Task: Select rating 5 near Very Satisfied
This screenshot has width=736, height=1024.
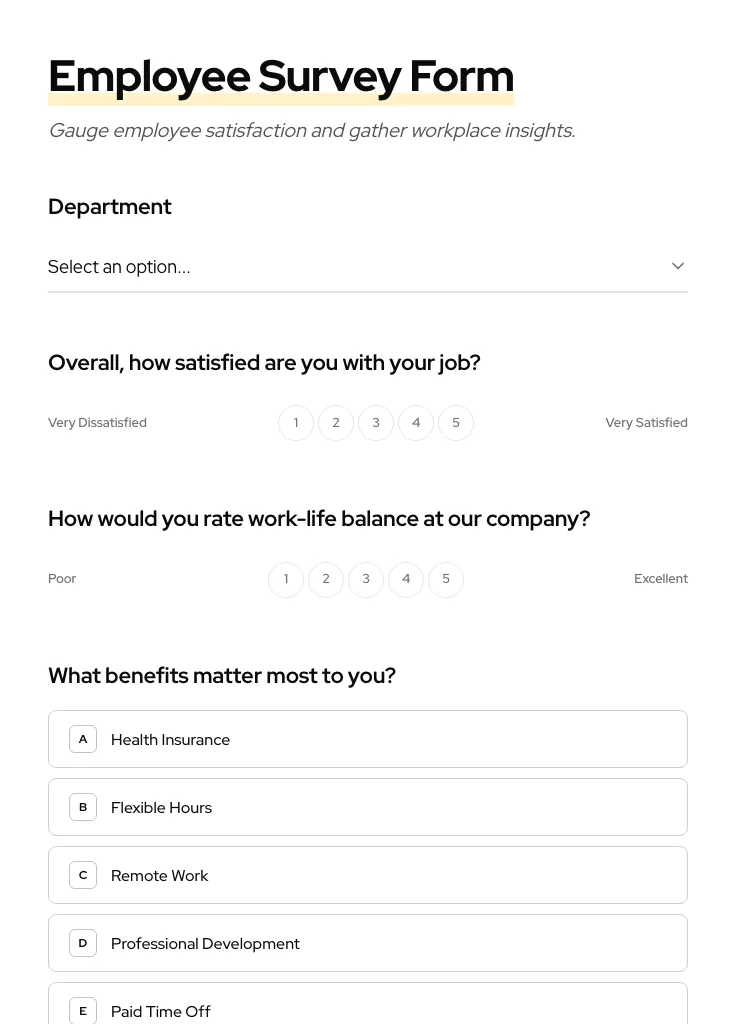Action: (456, 422)
